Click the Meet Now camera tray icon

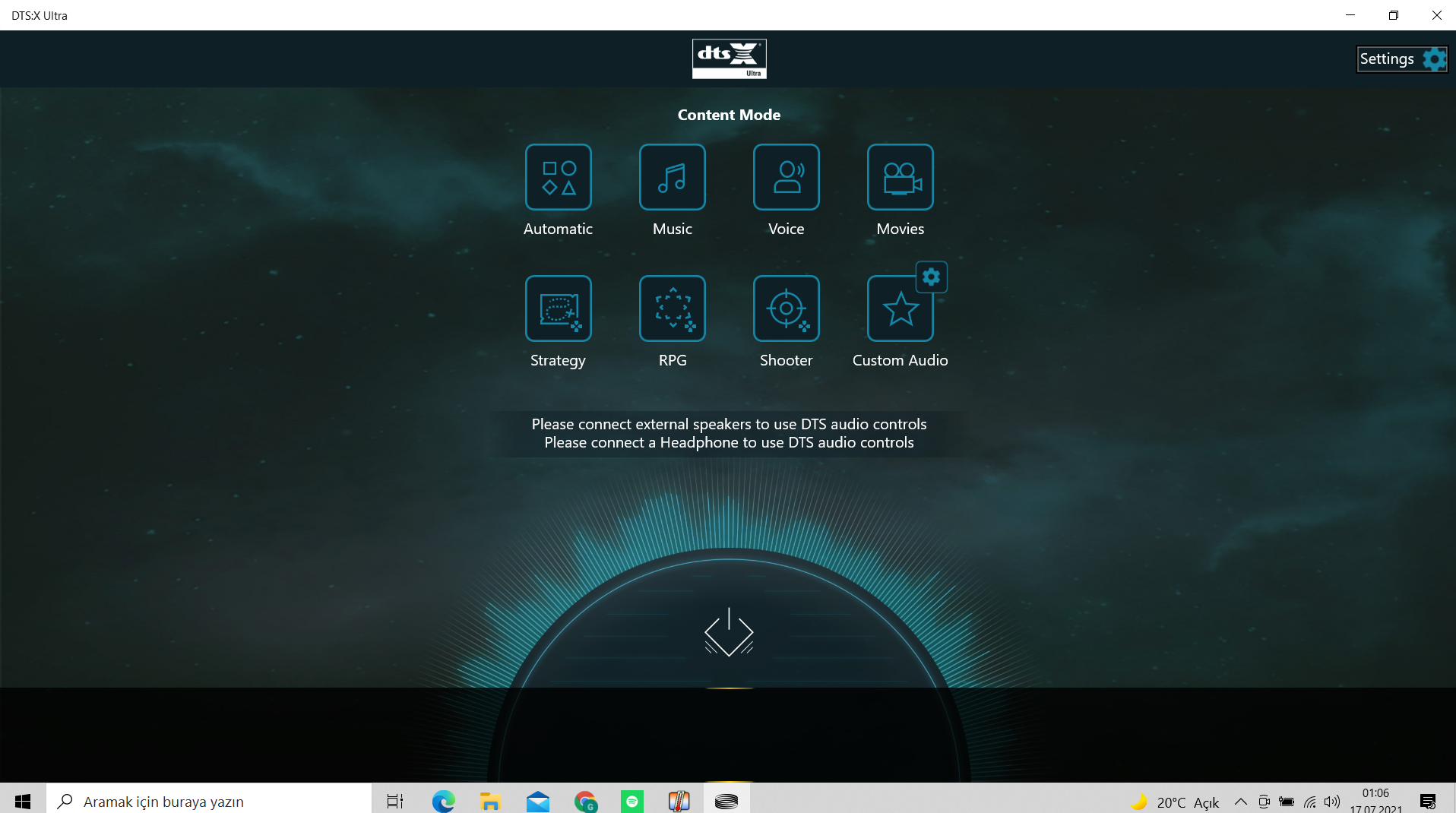(1264, 802)
